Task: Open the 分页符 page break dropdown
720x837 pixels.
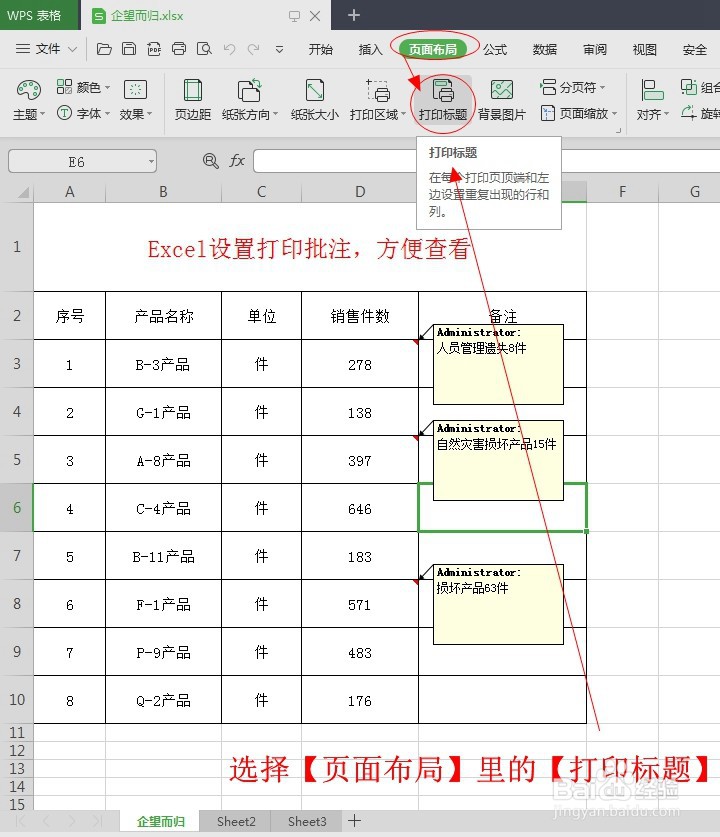Action: 573,87
